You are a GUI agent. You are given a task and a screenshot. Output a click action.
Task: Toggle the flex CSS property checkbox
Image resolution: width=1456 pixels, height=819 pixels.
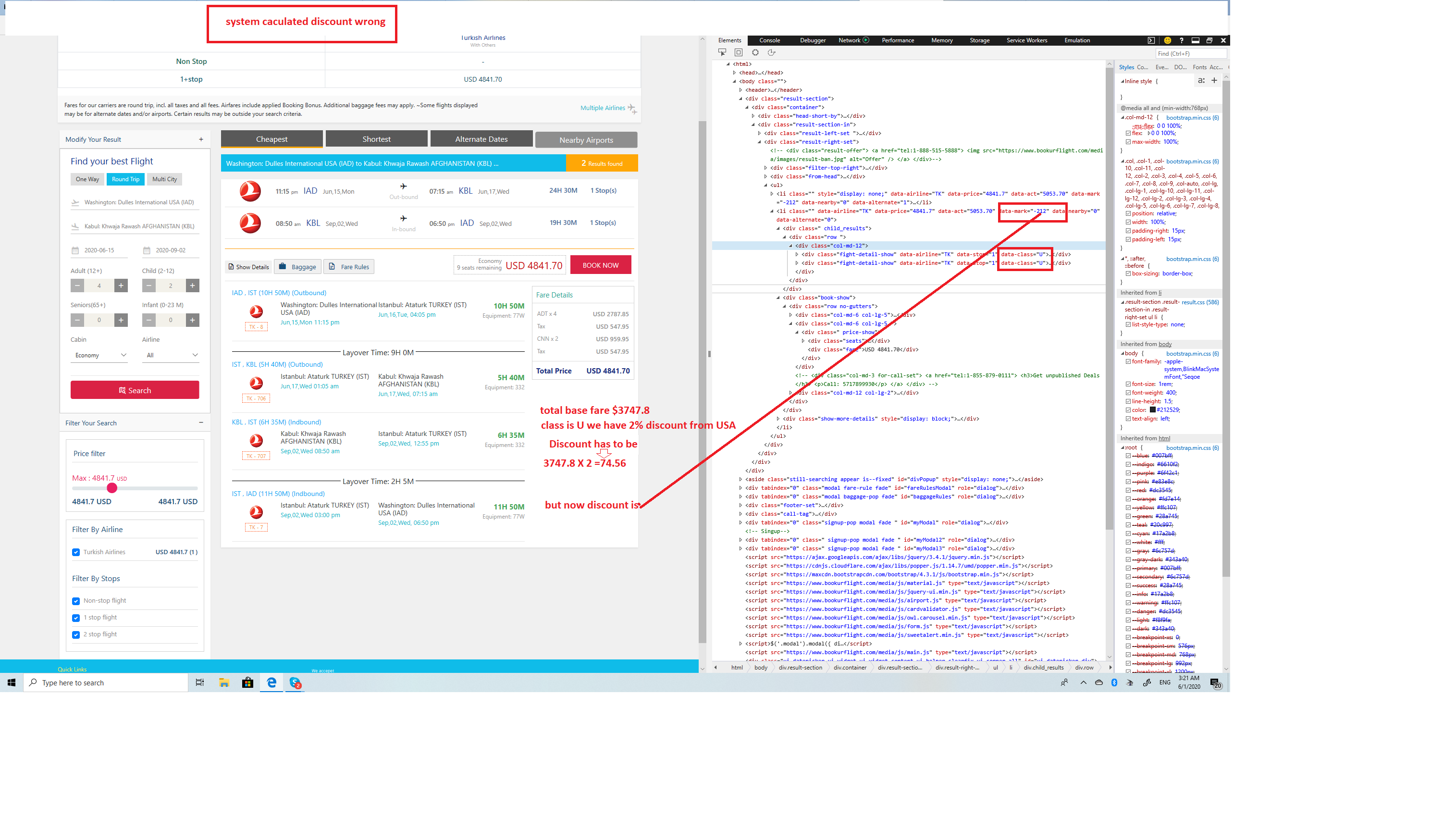(x=1128, y=134)
